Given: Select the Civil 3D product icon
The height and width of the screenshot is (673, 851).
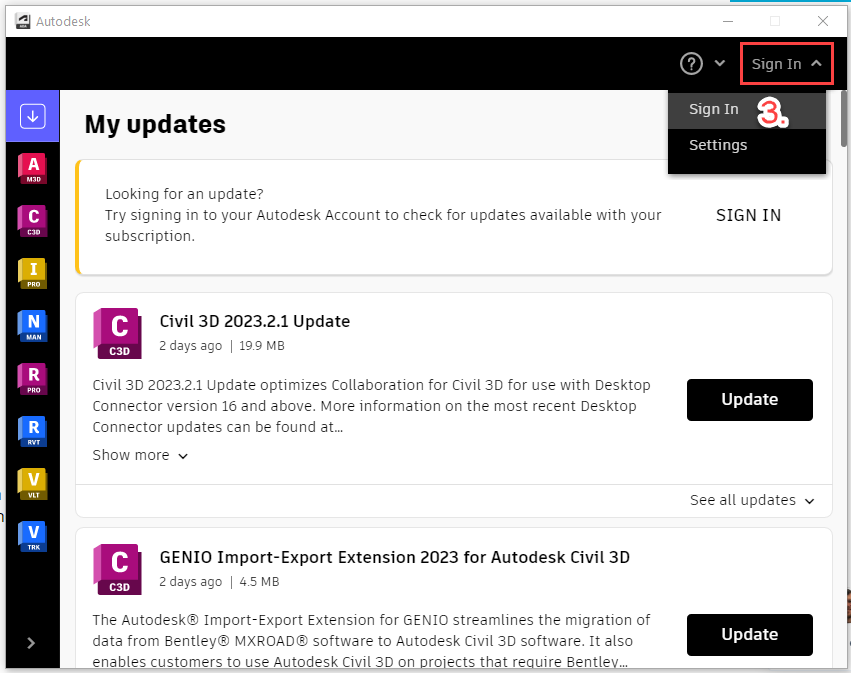Looking at the screenshot, I should pyautogui.click(x=32, y=220).
